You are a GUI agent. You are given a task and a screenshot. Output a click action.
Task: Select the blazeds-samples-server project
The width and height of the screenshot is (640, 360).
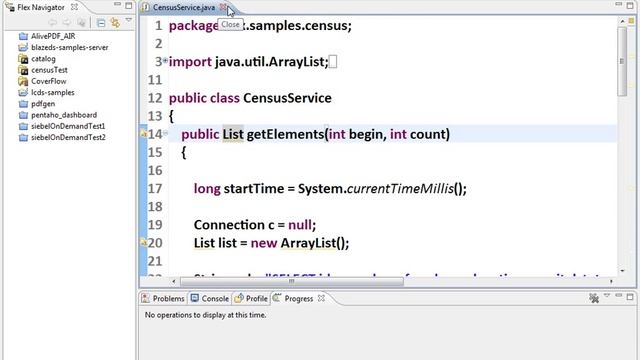pyautogui.click(x=69, y=47)
